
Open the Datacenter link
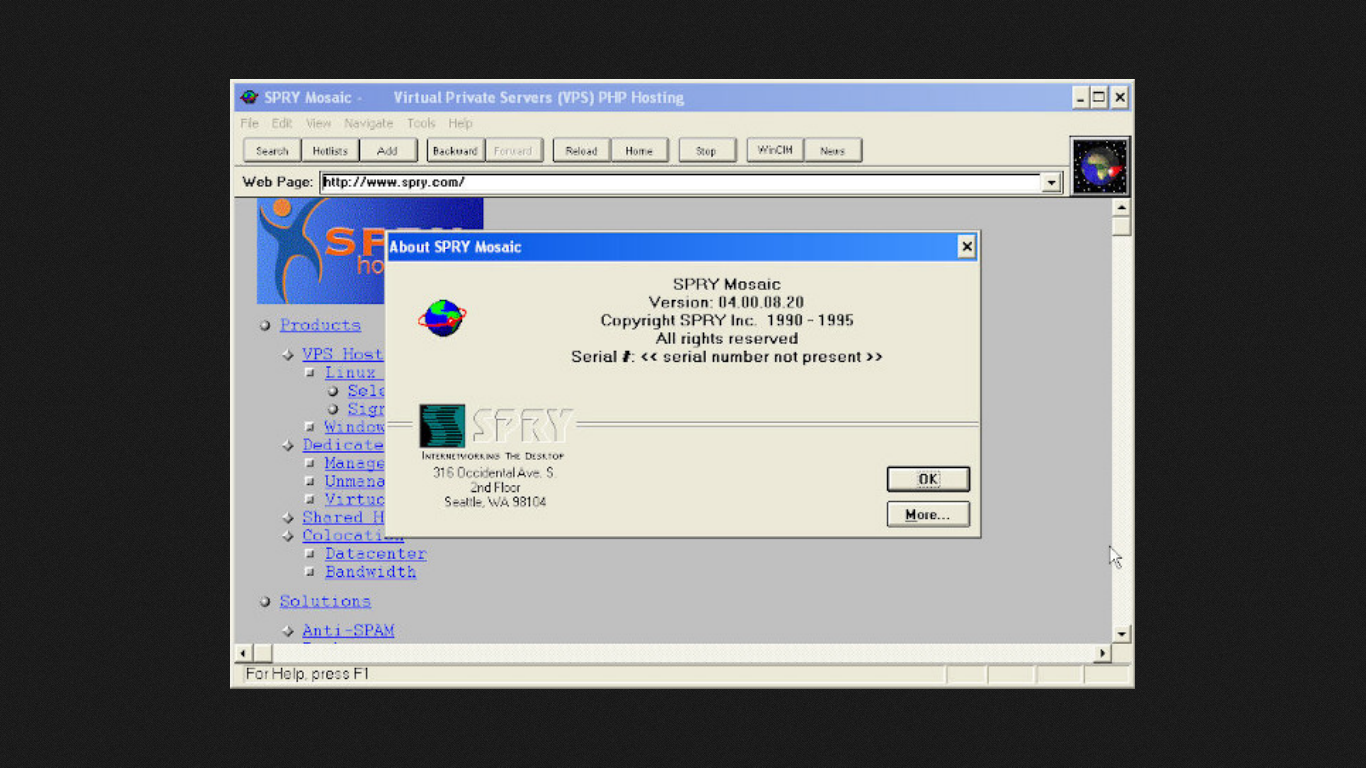point(375,554)
